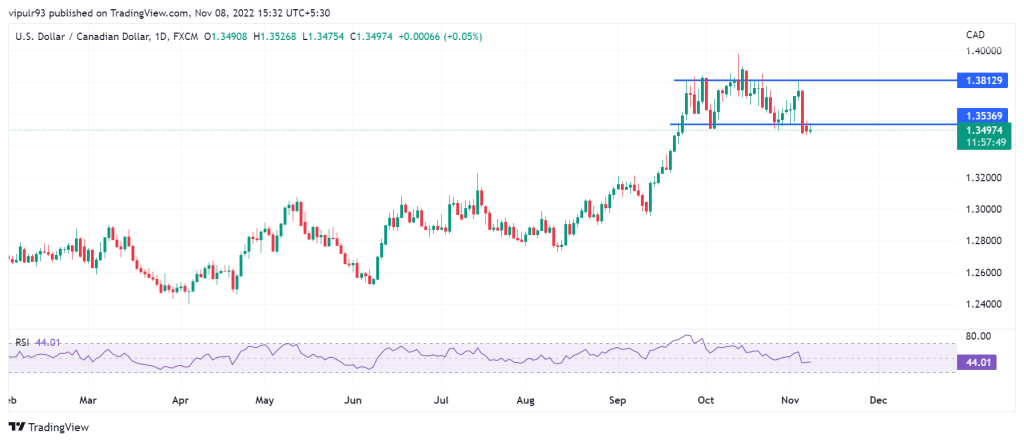Click the RSI indicator label
The height and width of the screenshot is (442, 1024).
point(21,342)
